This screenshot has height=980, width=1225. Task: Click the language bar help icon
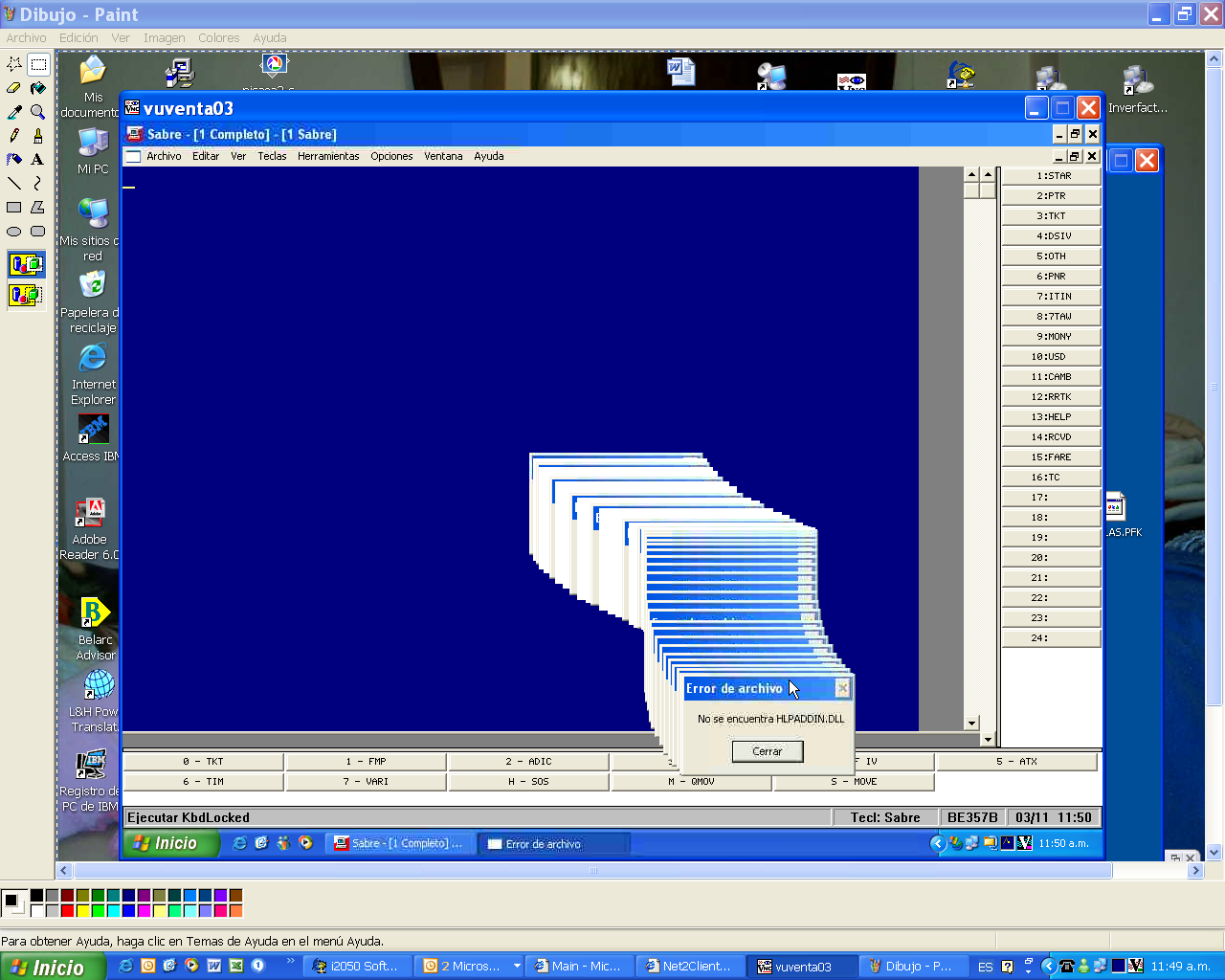[1008, 967]
